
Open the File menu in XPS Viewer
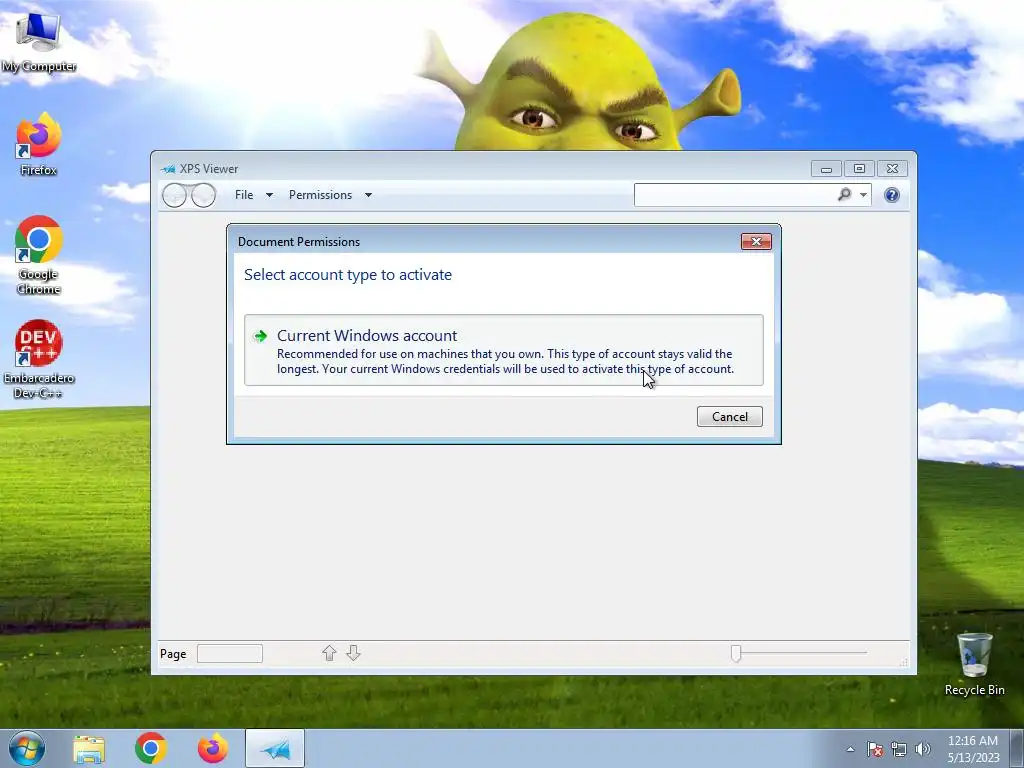(x=244, y=195)
